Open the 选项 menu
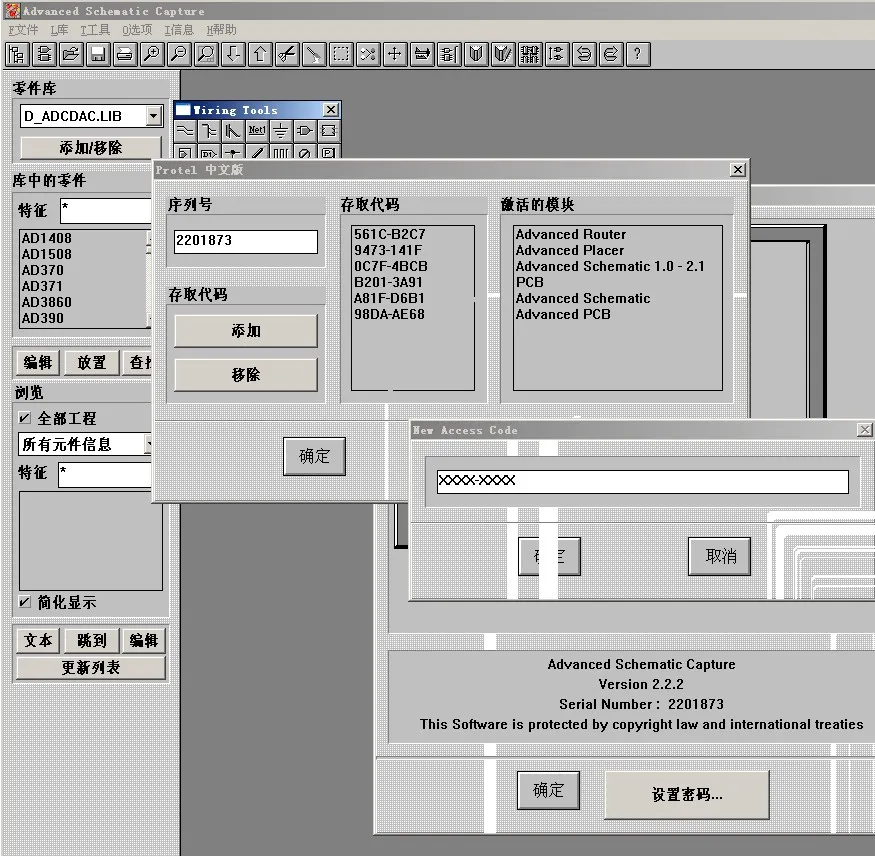 [x=137, y=30]
